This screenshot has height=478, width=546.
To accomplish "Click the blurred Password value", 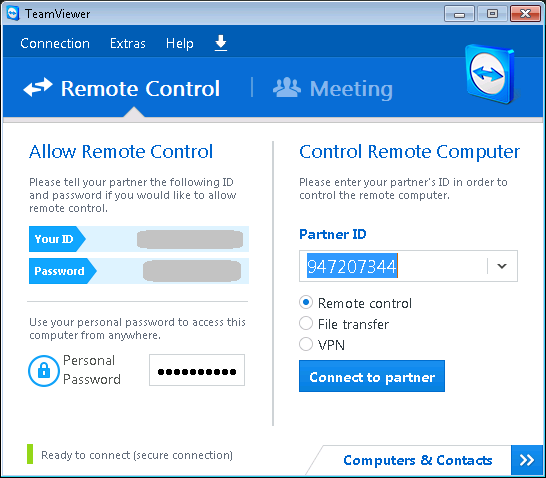I will pos(192,271).
